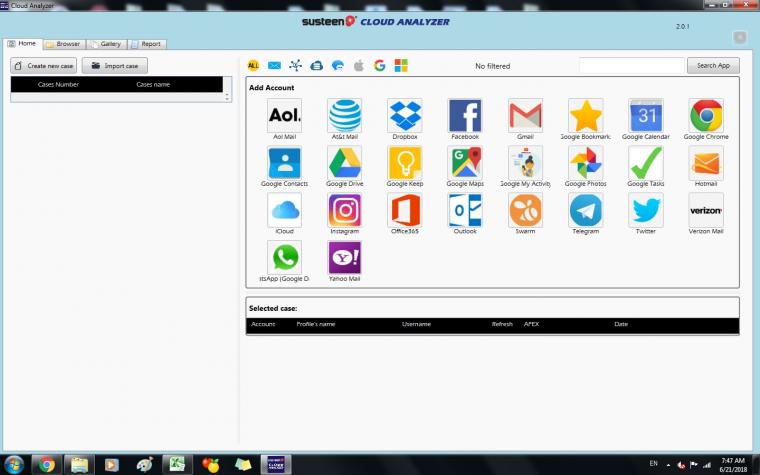
Task: Select the Office365 icon
Action: (405, 210)
